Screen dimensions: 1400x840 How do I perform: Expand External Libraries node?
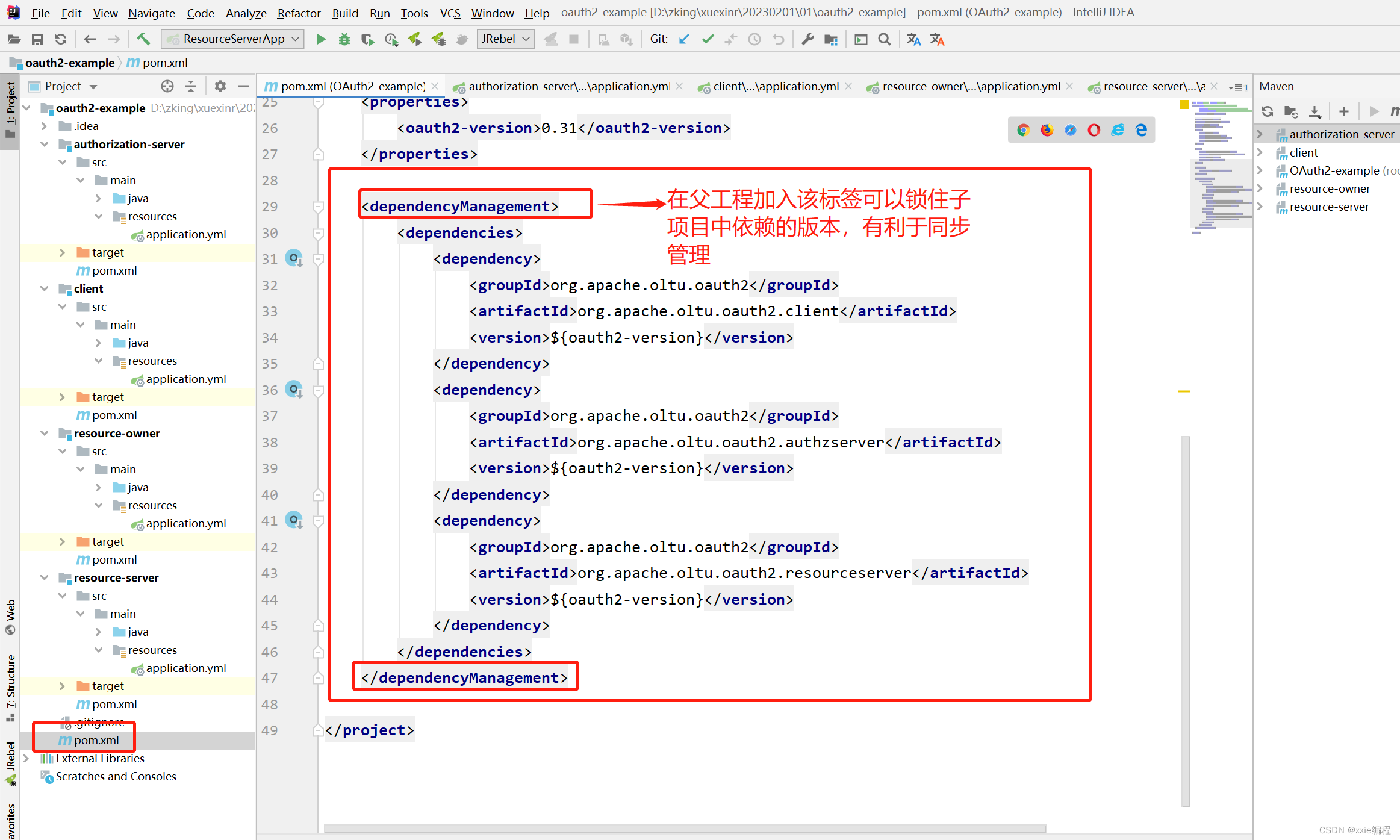click(x=26, y=758)
